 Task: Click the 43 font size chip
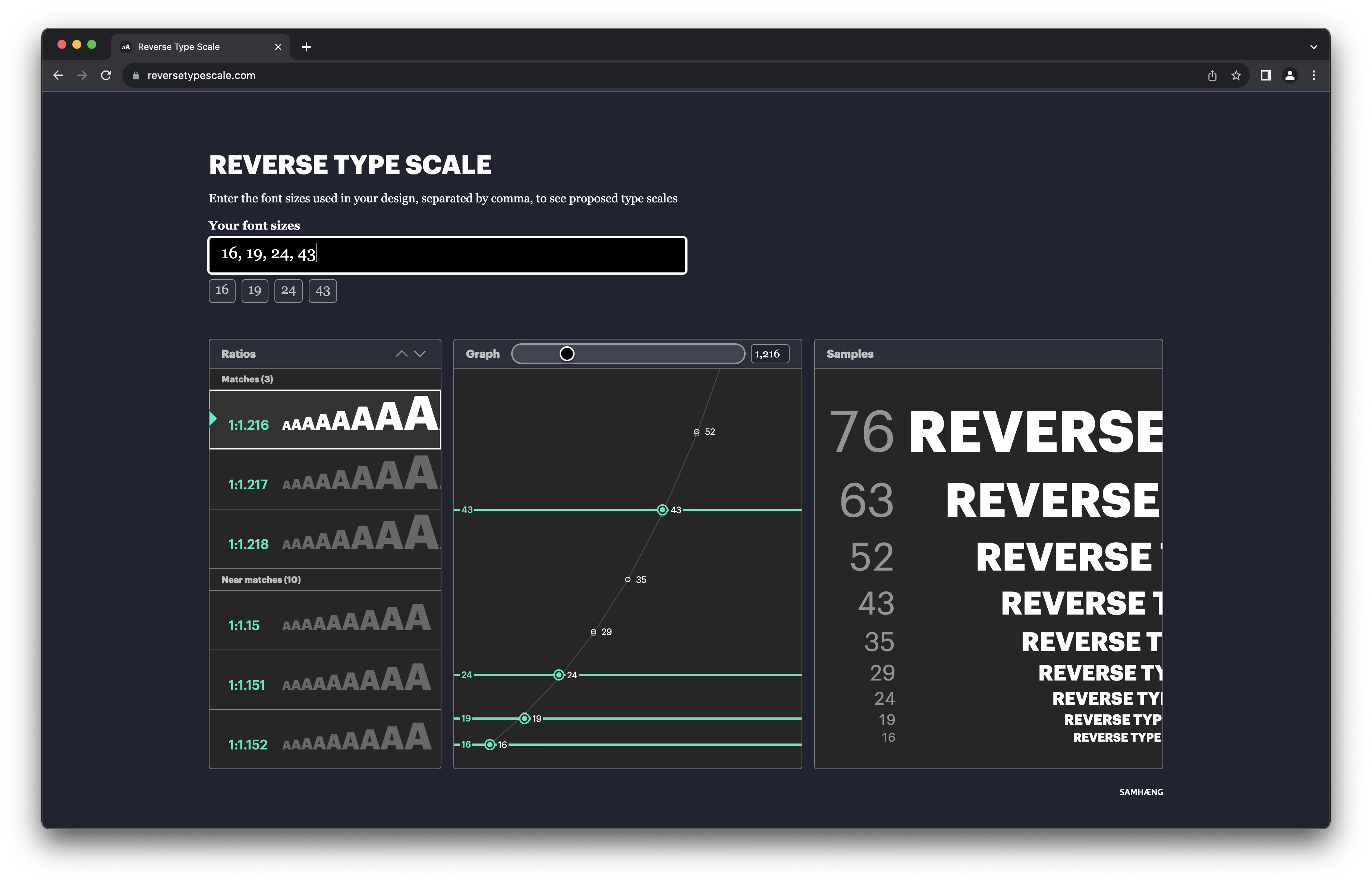tap(323, 290)
